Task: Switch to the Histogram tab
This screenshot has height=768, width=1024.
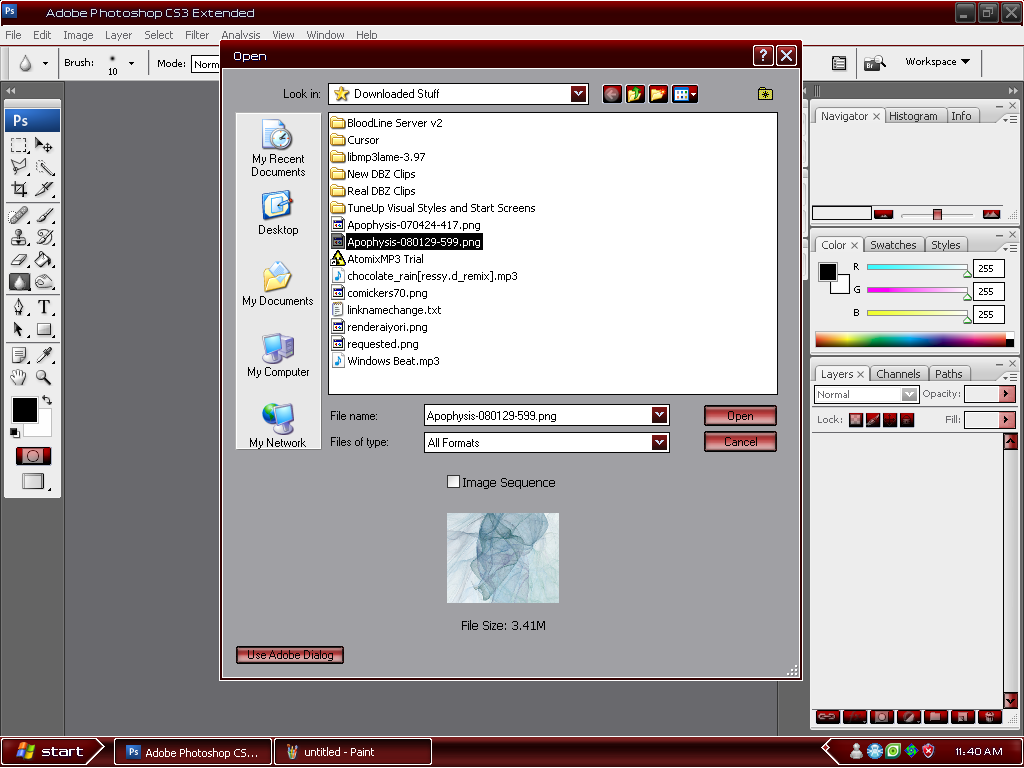Action: [x=913, y=116]
